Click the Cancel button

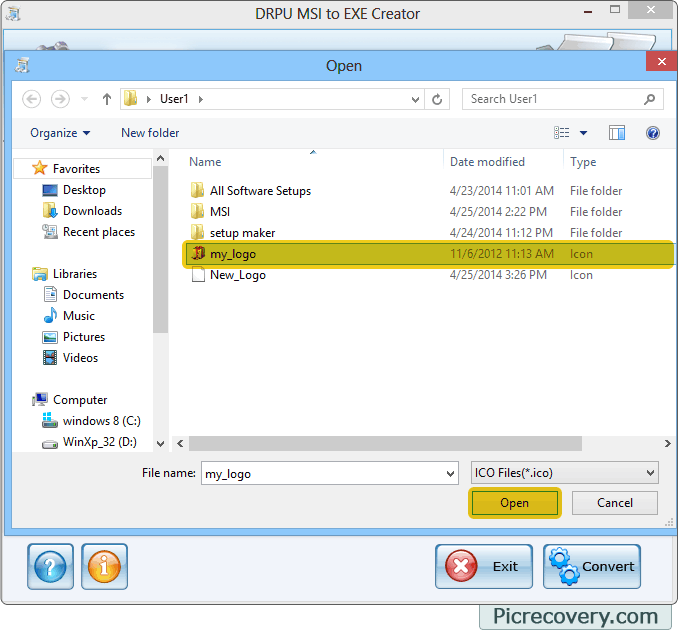[614, 503]
